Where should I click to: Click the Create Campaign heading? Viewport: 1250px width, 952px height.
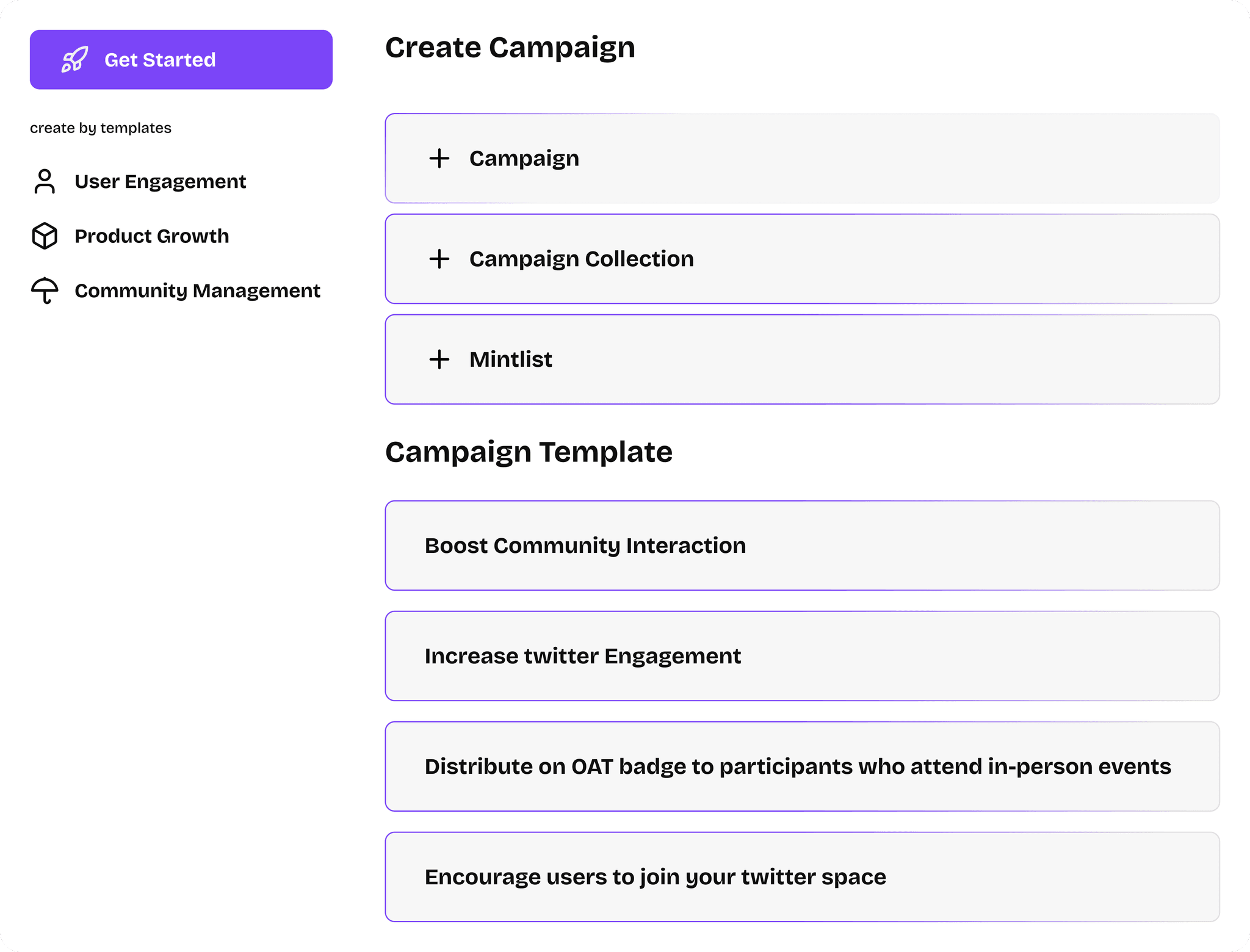point(510,48)
